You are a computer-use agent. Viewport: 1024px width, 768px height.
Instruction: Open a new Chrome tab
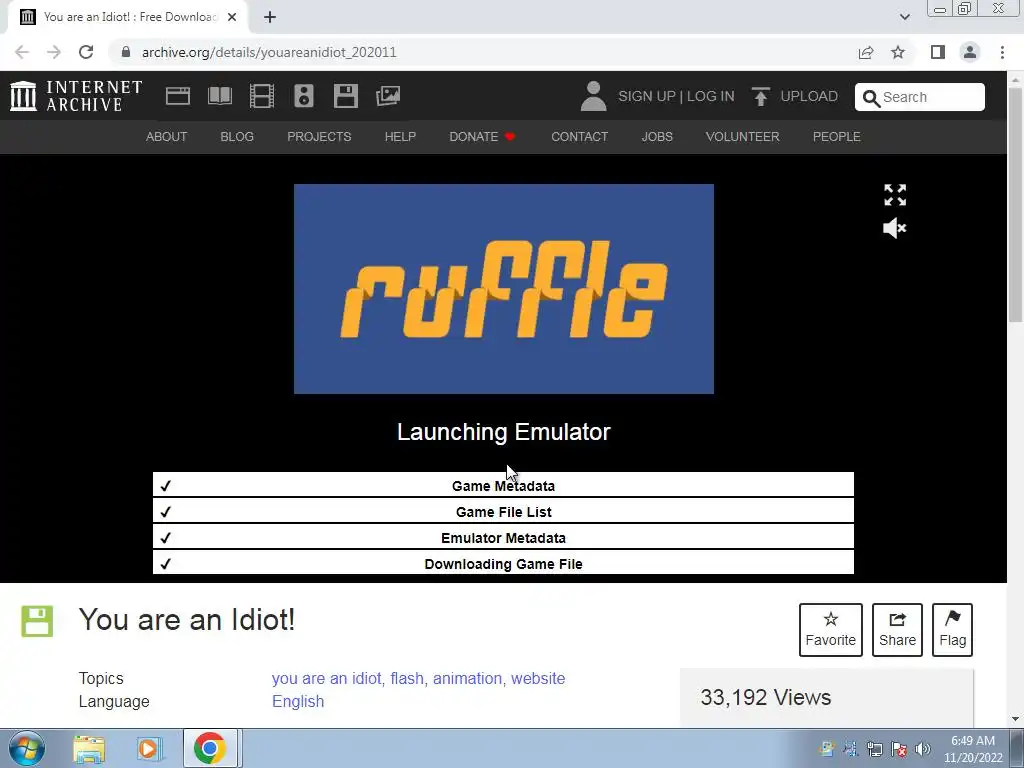(270, 17)
